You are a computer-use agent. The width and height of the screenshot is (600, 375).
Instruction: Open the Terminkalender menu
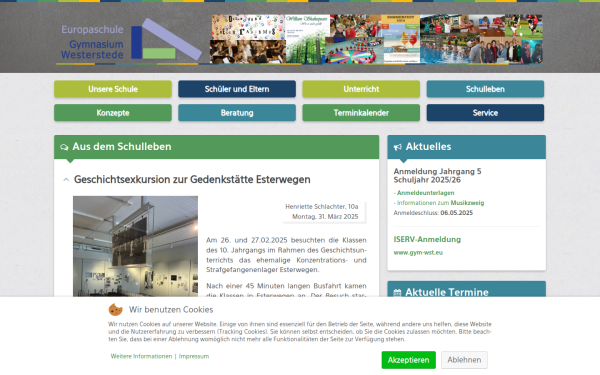click(361, 112)
